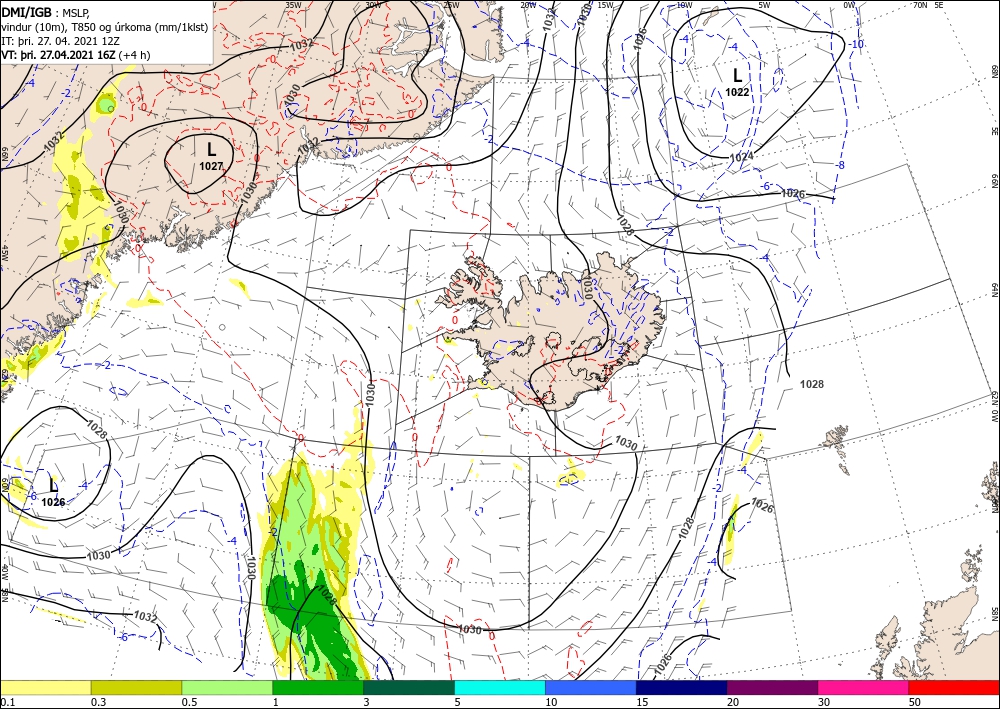Click the 35W longitude label
This screenshot has width=1000, height=709.
(293, 5)
